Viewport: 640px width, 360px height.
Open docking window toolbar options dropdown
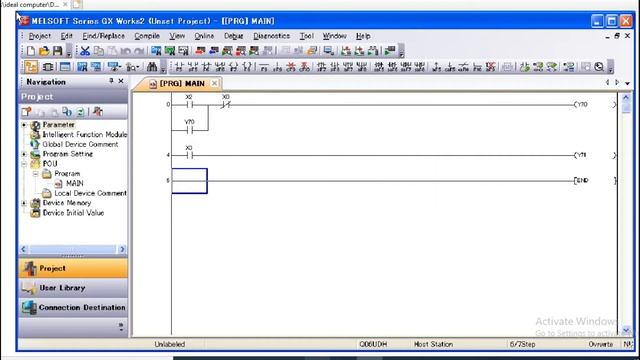tap(163, 67)
